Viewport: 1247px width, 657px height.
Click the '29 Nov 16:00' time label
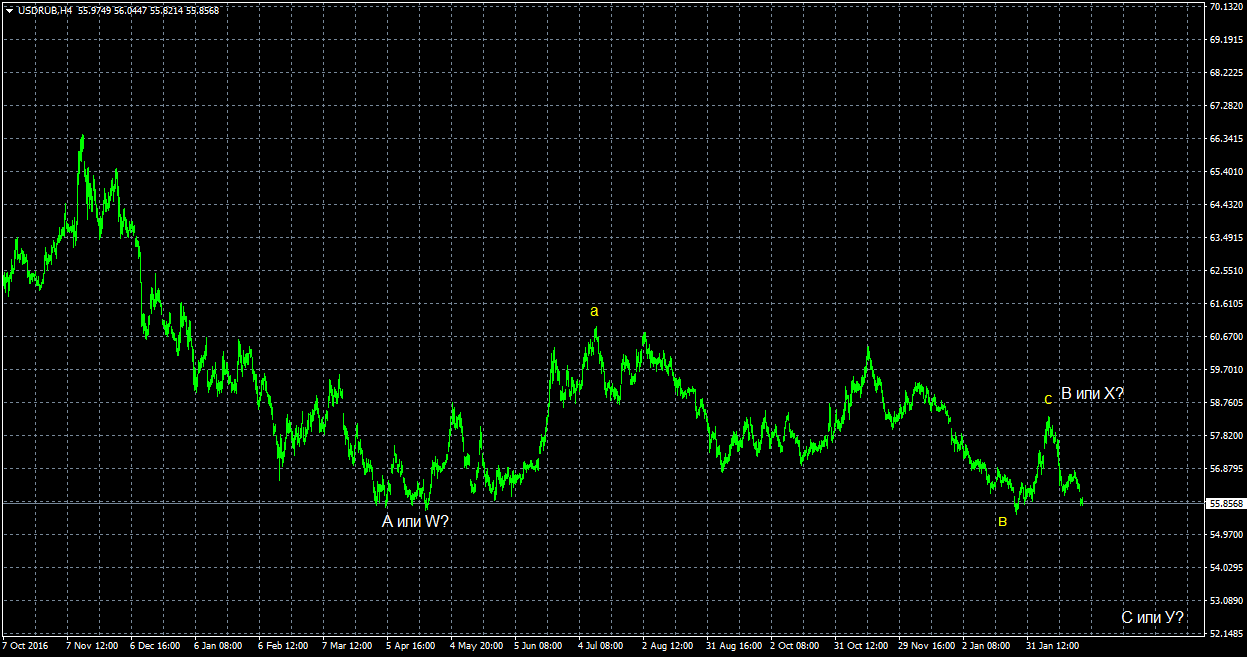(927, 646)
